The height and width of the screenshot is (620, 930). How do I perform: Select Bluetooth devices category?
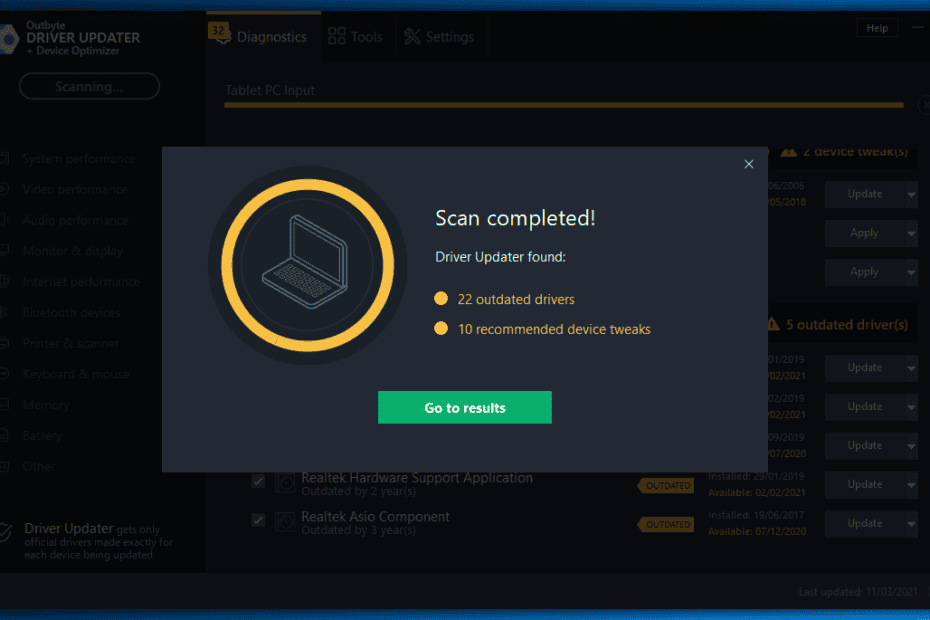(71, 313)
